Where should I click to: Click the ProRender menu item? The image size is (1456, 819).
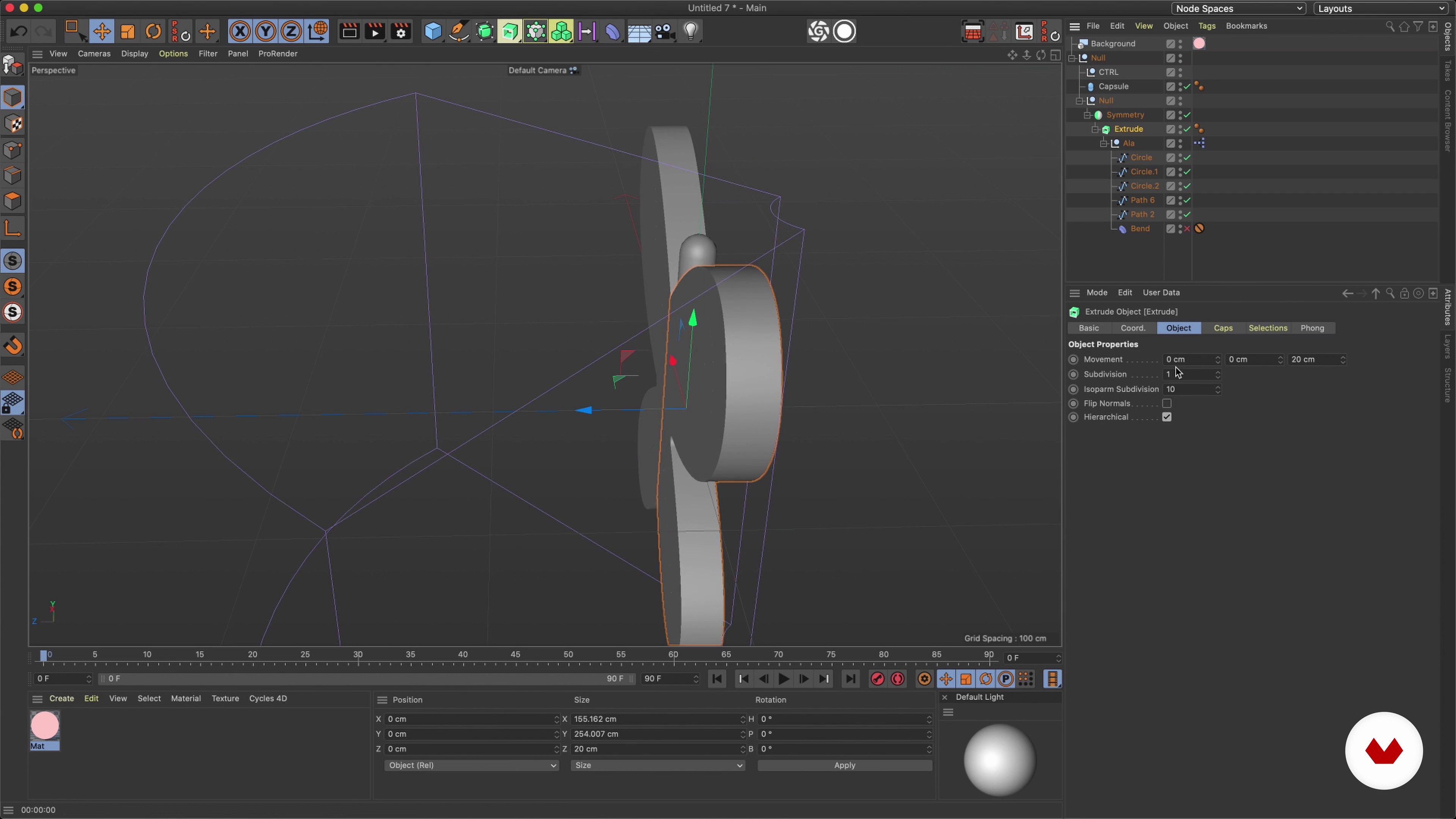pyautogui.click(x=278, y=53)
